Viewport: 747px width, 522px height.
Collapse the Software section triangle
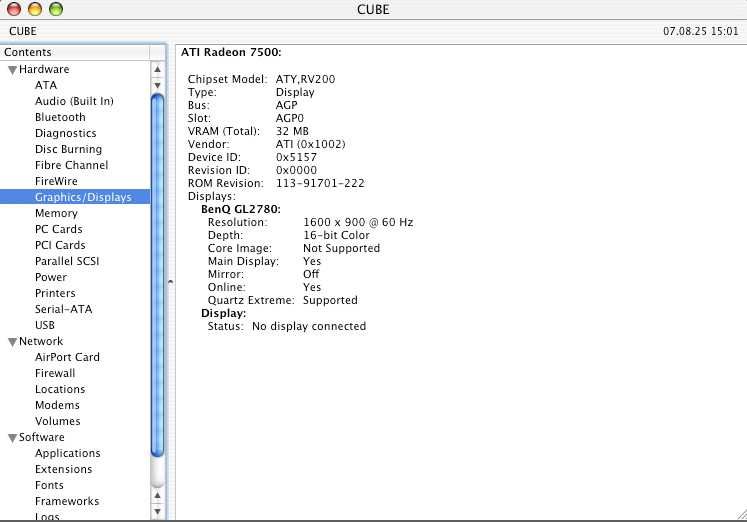point(13,438)
